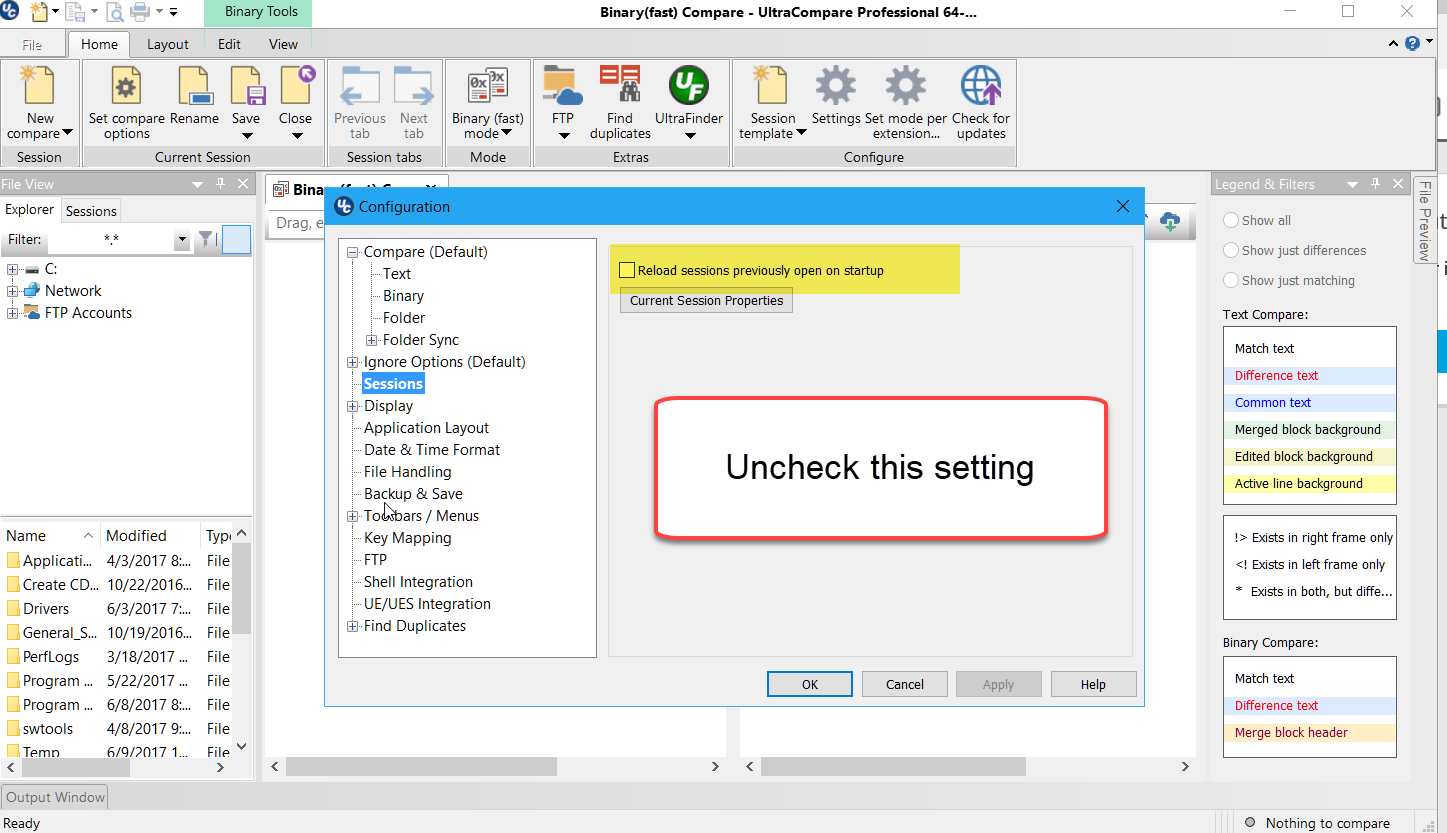Select Show all radio button

point(1231,220)
